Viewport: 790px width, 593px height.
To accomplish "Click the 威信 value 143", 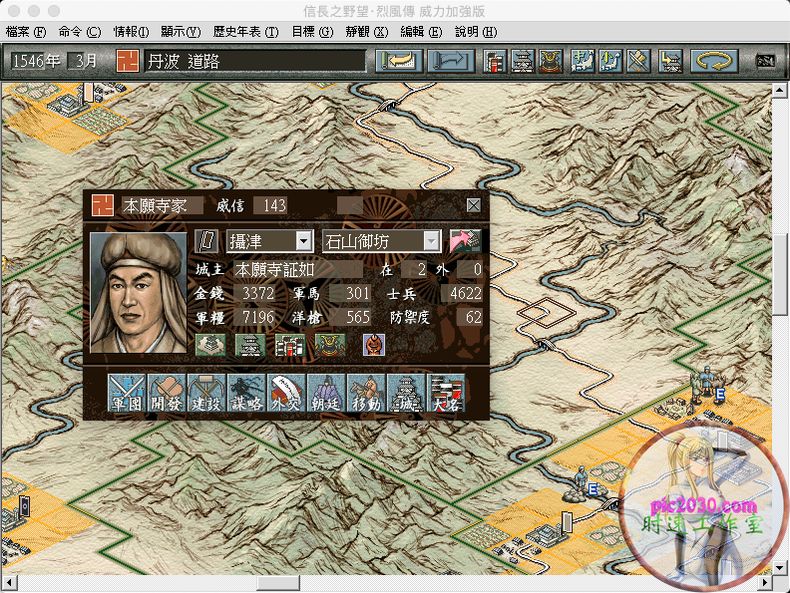I will 271,205.
